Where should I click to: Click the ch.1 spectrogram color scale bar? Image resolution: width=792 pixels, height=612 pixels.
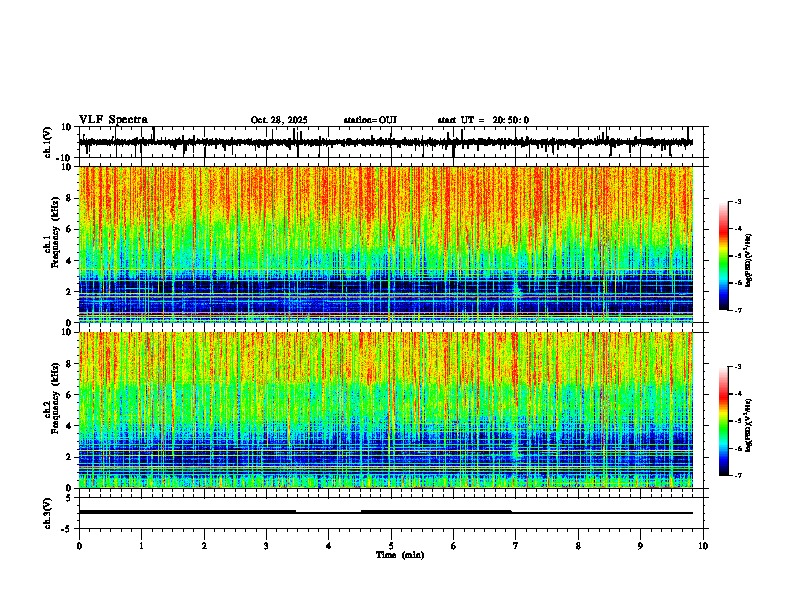click(723, 256)
